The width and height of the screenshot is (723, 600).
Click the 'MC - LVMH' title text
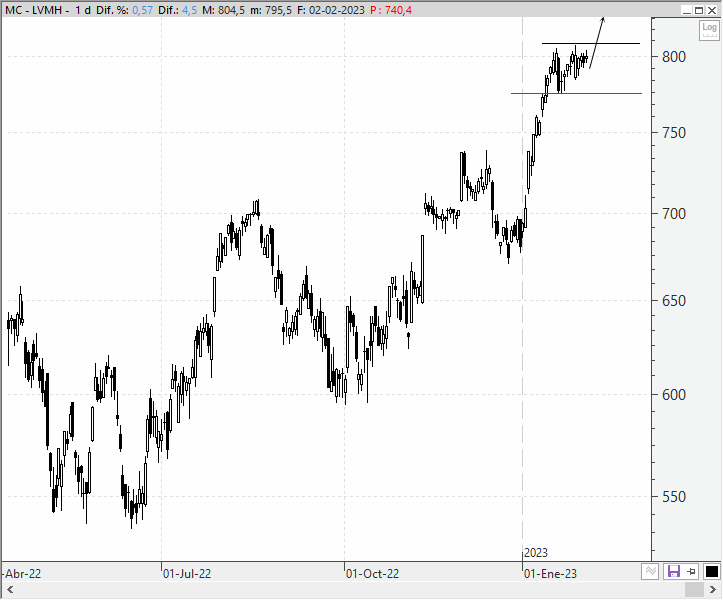tap(34, 10)
